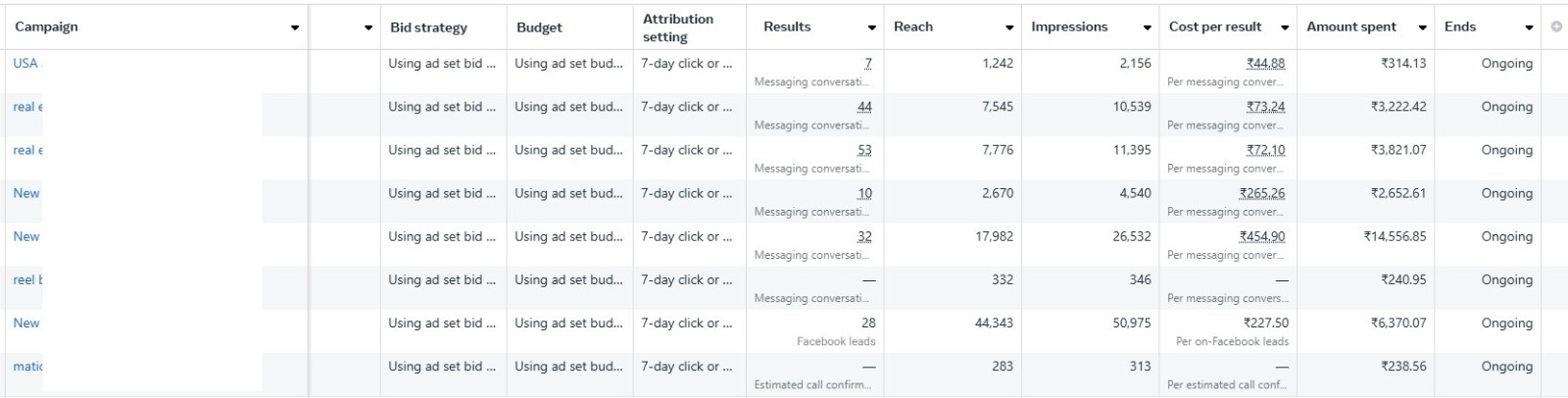1568x398 pixels.
Task: Click the 7 messaging conversations result
Action: (x=868, y=64)
